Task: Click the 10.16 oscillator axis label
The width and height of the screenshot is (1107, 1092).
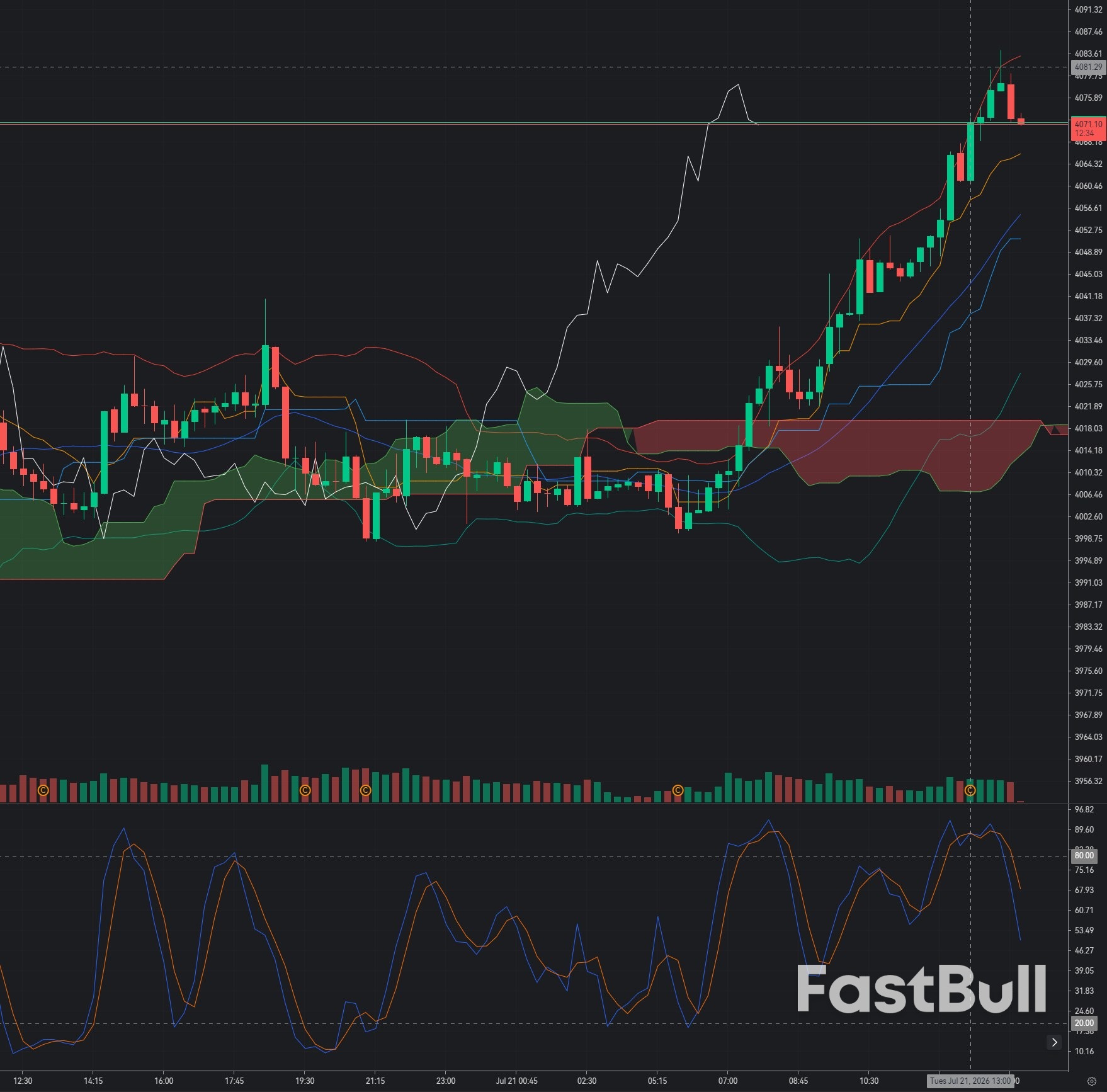Action: 1084,1051
